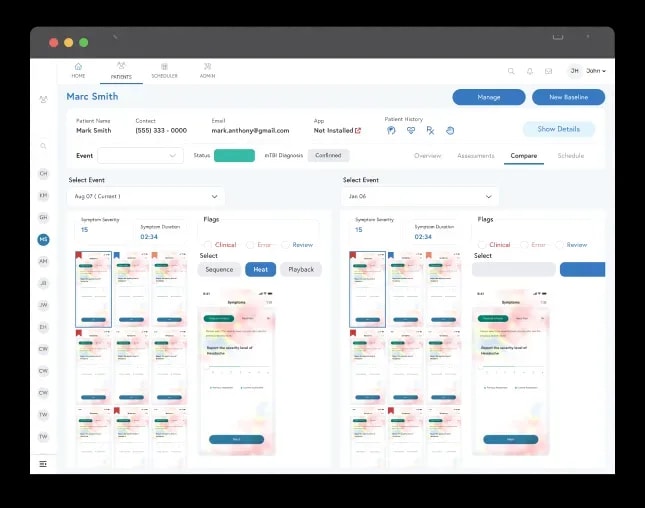Open the Rx prescription history icon
This screenshot has width=645, height=508.
point(430,130)
